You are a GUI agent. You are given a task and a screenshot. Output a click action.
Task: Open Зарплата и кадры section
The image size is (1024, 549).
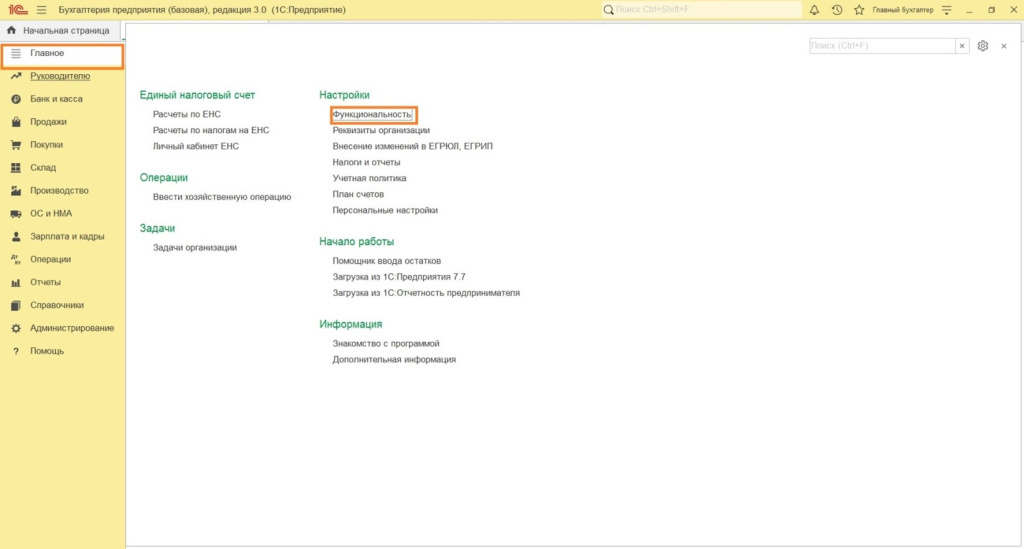pyautogui.click(x=67, y=236)
